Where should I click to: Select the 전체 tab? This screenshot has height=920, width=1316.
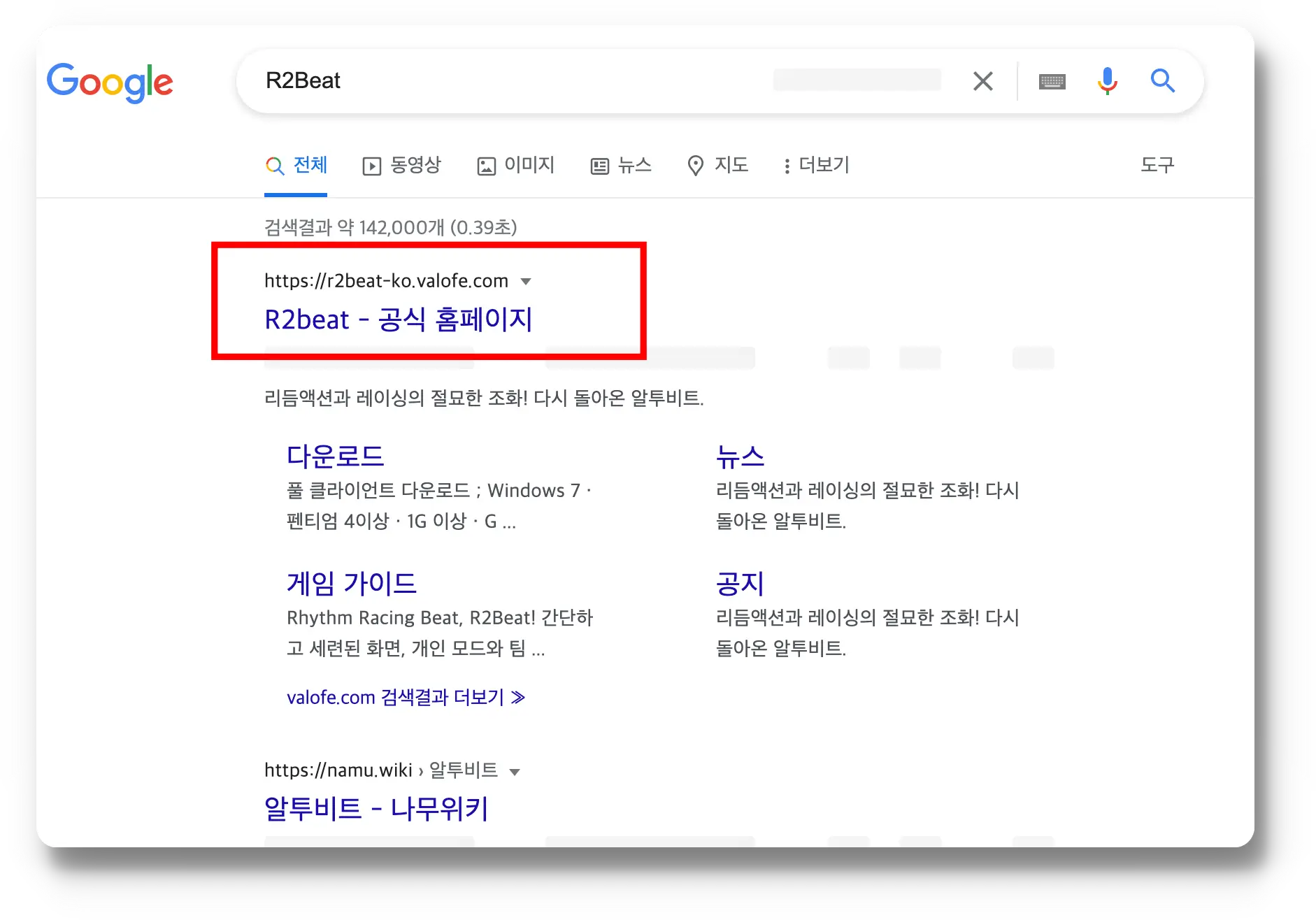tap(296, 166)
